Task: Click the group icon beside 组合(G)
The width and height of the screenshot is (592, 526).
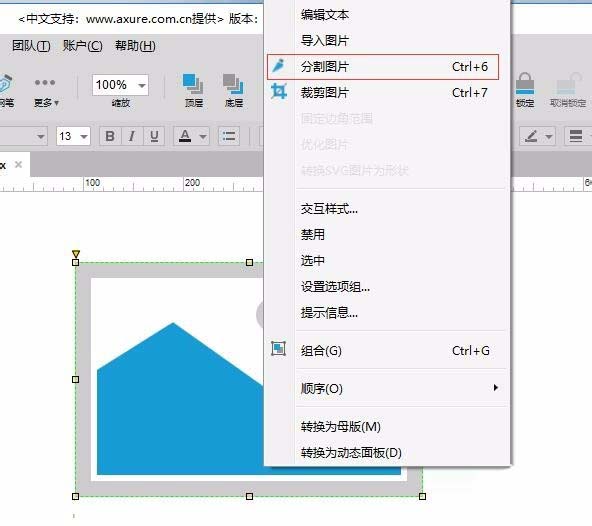Action: [278, 349]
